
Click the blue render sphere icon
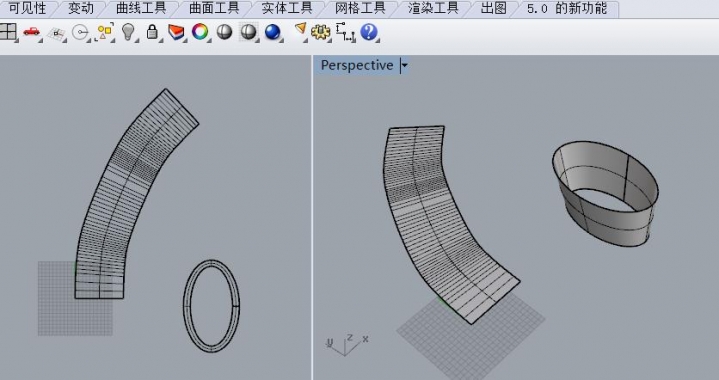tap(273, 32)
